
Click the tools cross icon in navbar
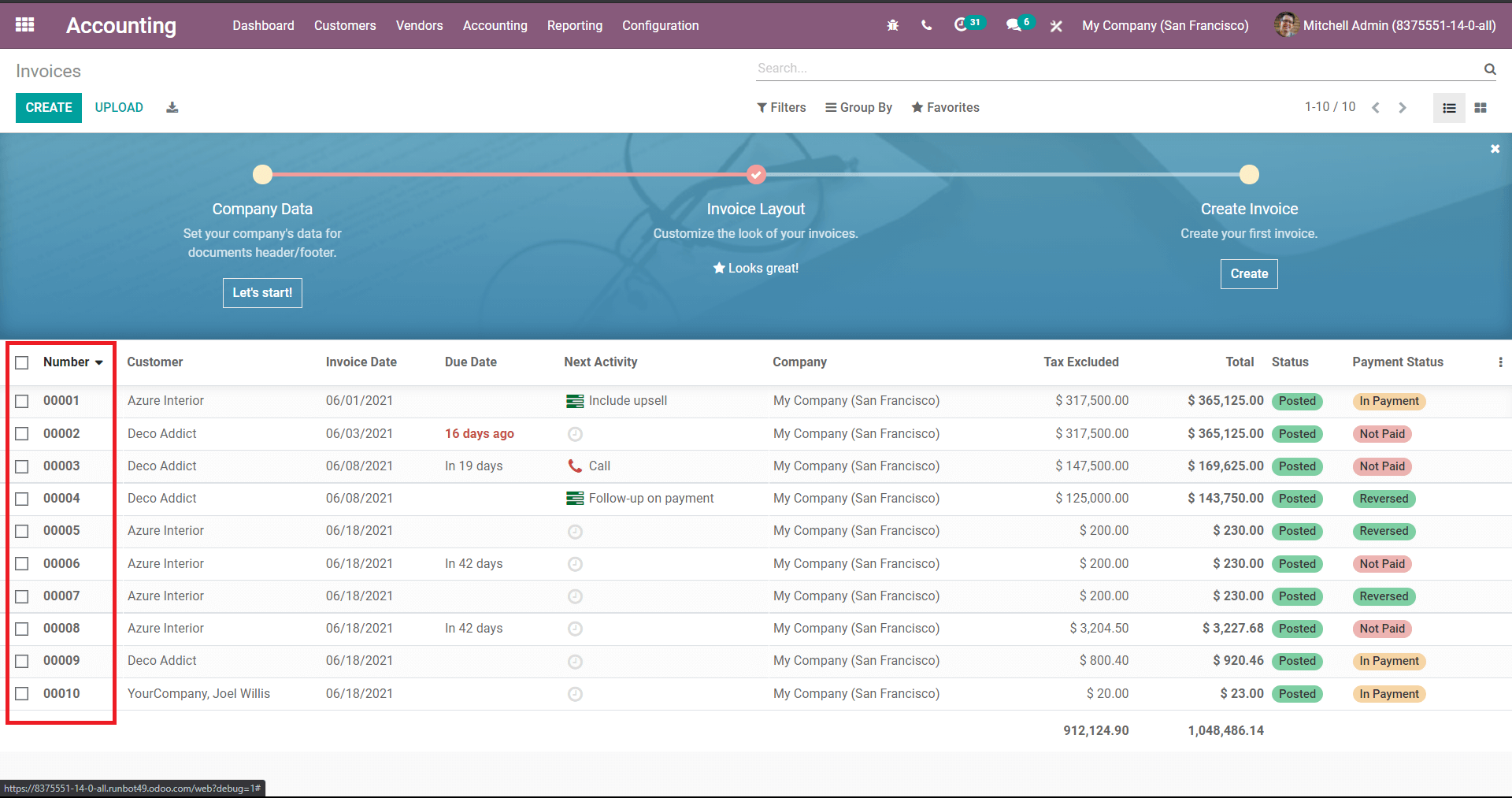pyautogui.click(x=1056, y=26)
